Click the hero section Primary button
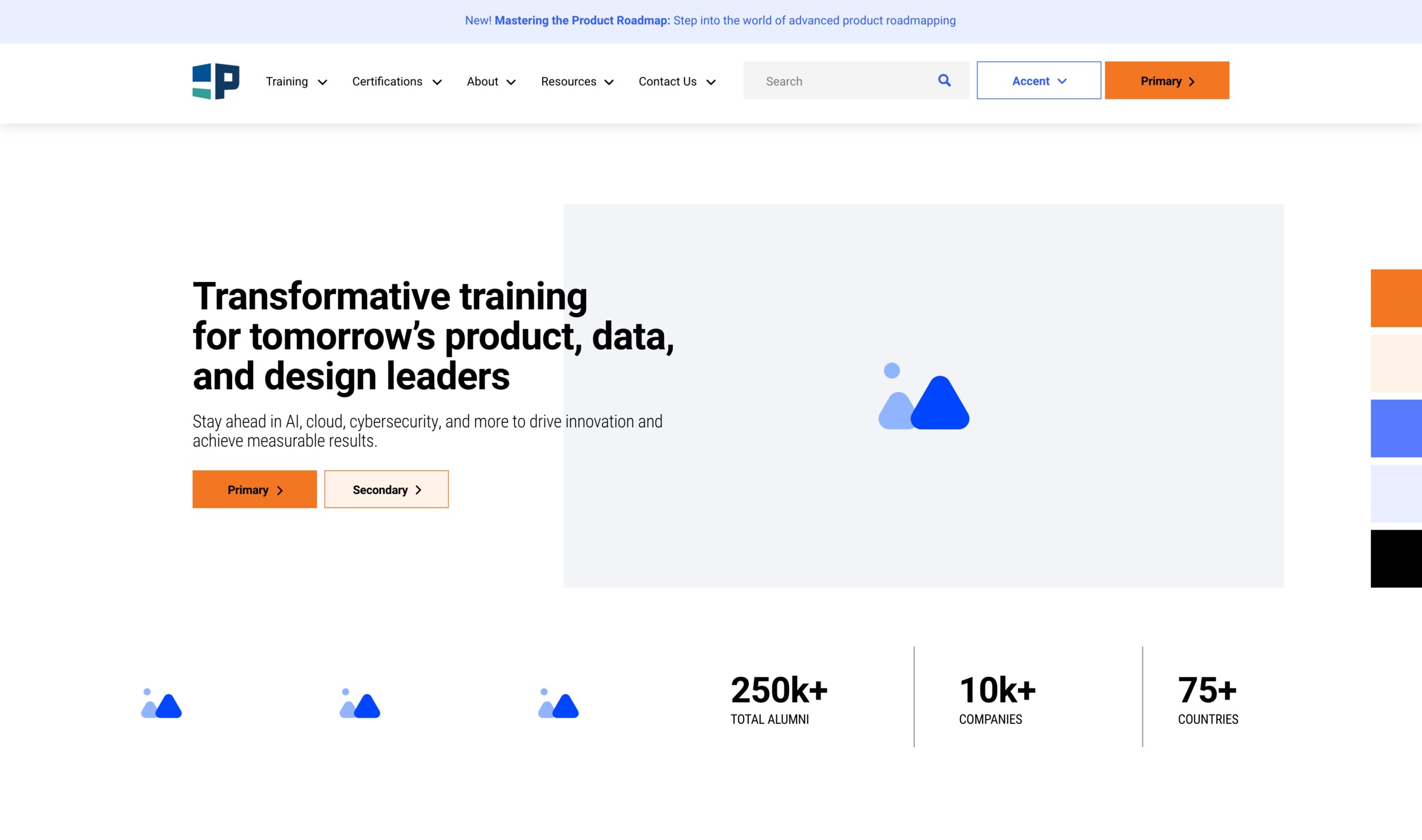 pos(254,490)
